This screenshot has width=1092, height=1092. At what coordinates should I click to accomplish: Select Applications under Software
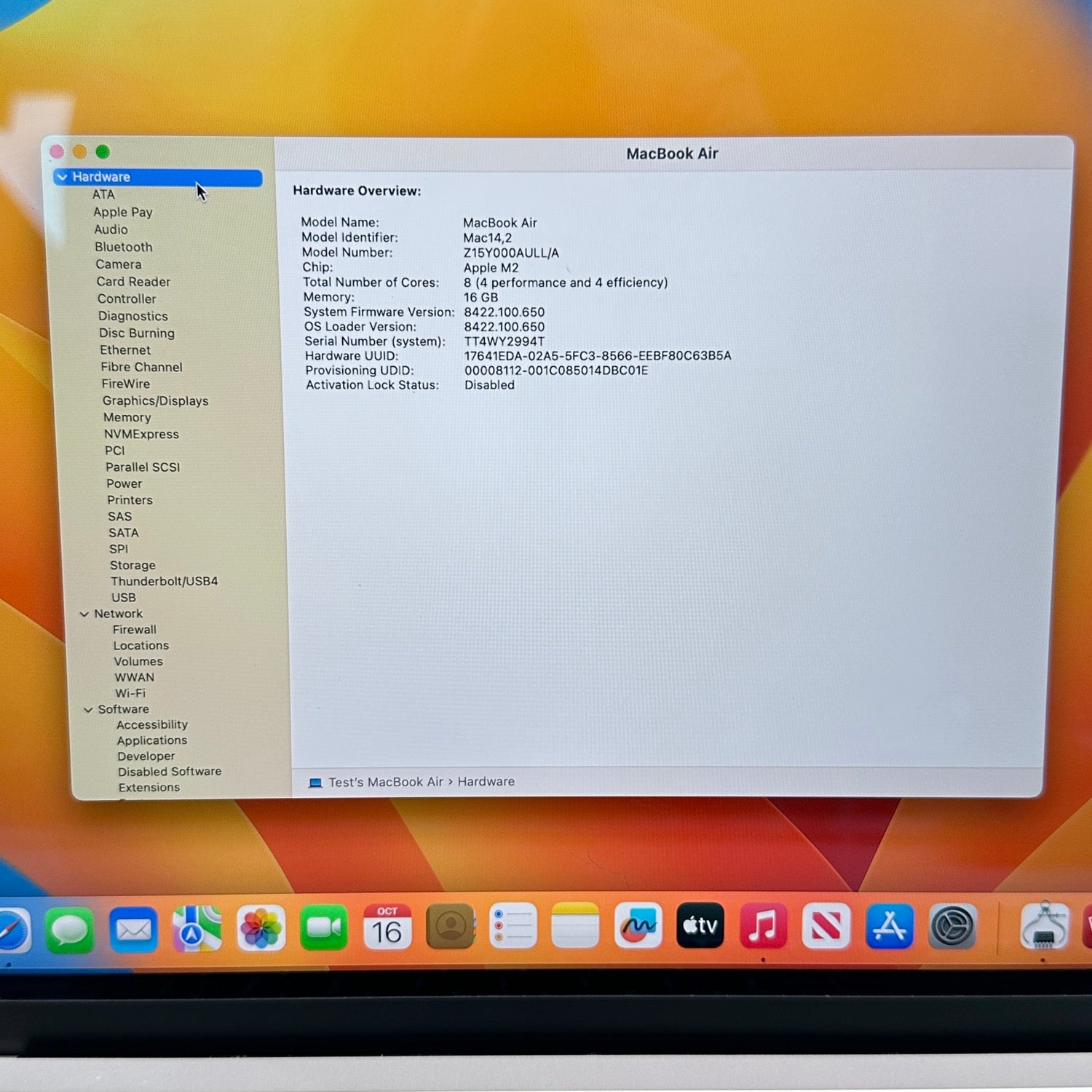(152, 740)
